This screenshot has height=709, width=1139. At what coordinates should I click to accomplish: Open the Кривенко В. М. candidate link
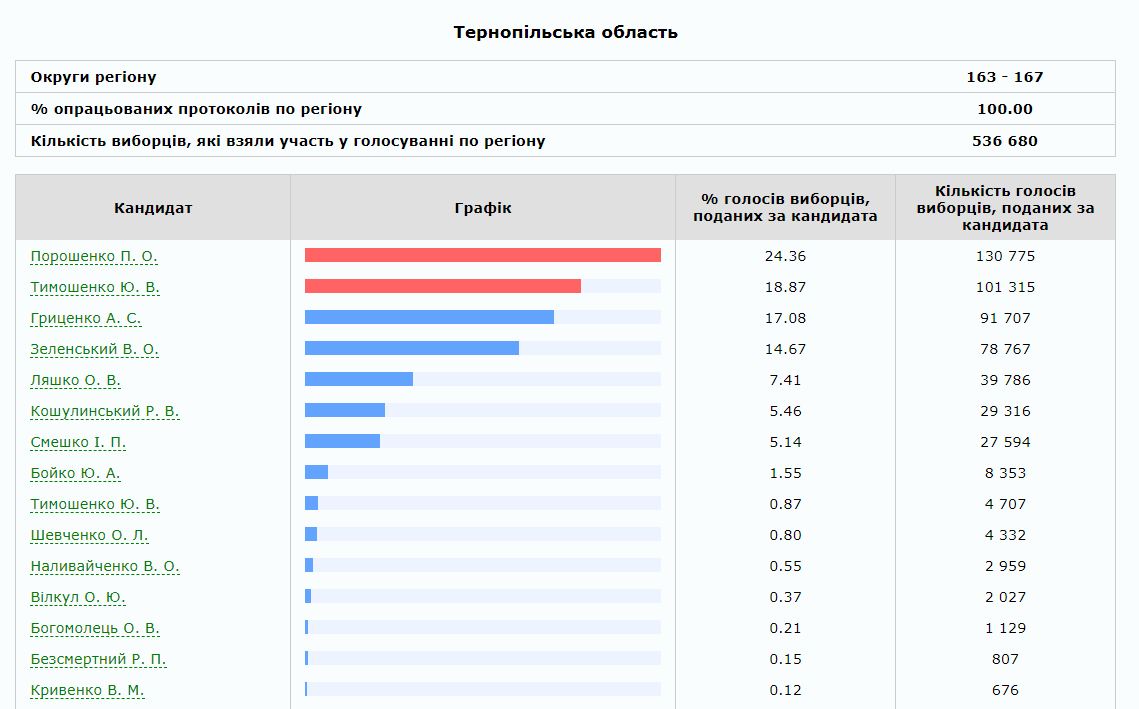87,690
